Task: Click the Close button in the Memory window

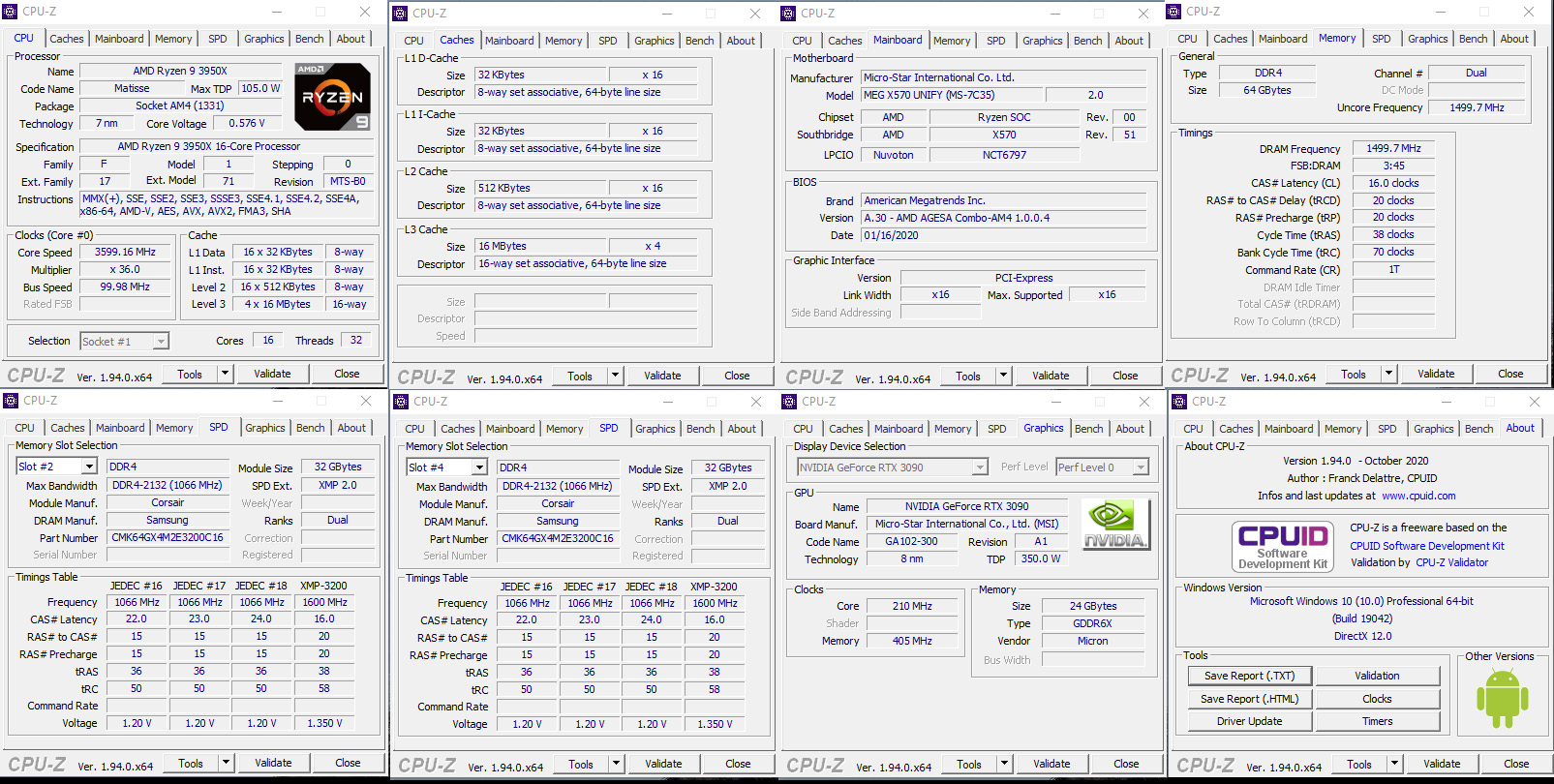Action: coord(1510,374)
